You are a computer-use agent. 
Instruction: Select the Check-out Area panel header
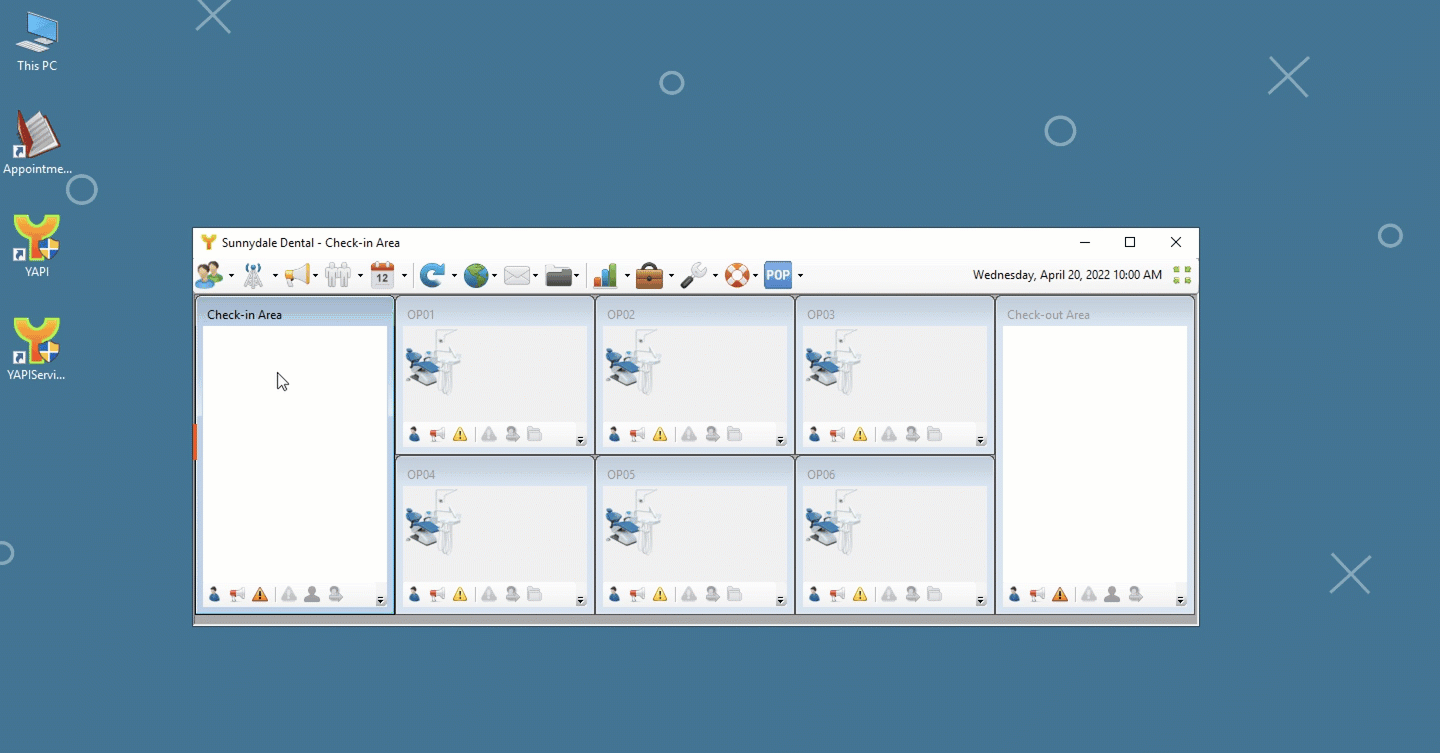point(1095,314)
